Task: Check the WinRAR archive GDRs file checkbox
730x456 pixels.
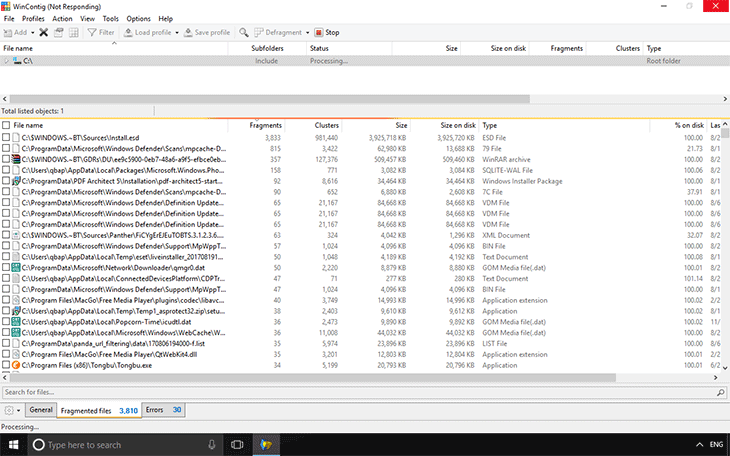Action: click(6, 159)
